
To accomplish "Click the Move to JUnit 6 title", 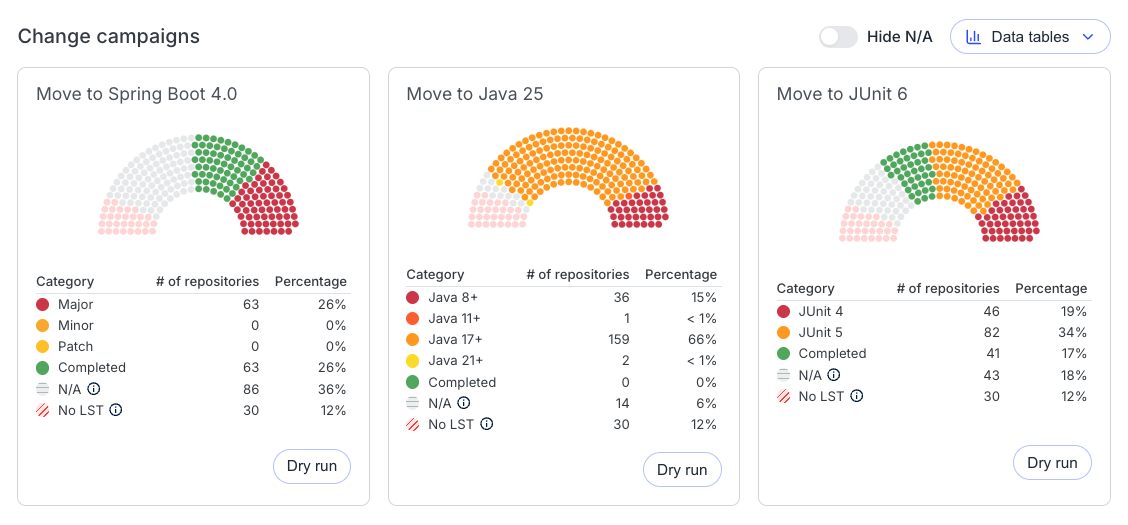I will click(x=842, y=94).
